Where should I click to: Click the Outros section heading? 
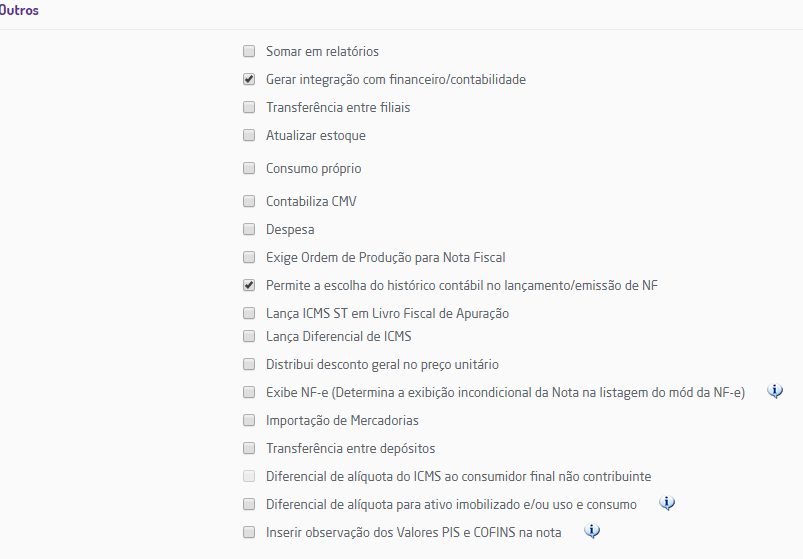(19, 10)
